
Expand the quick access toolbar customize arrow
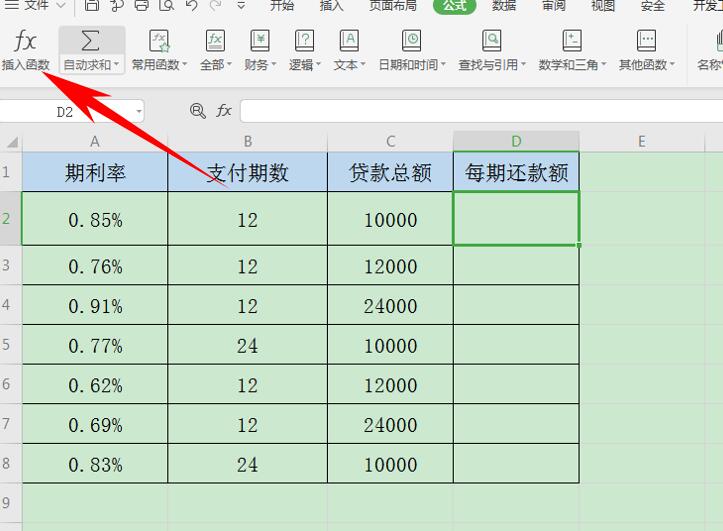click(x=241, y=6)
